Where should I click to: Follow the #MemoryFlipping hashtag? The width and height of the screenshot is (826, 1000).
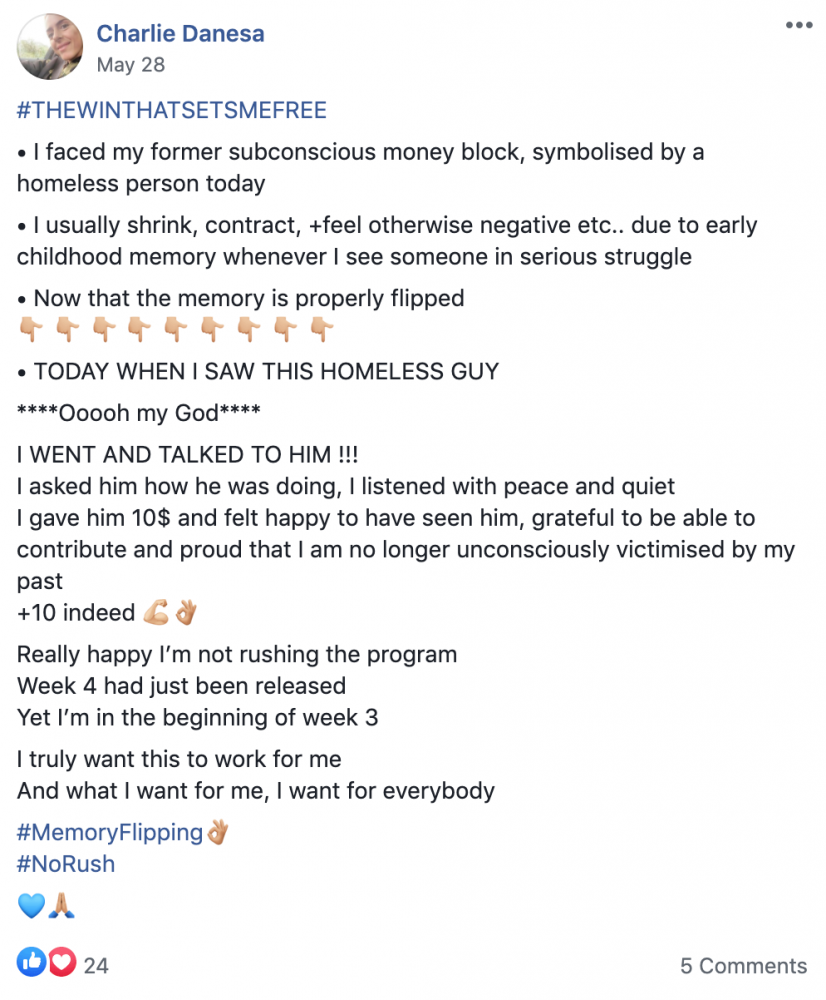pyautogui.click(x=110, y=832)
